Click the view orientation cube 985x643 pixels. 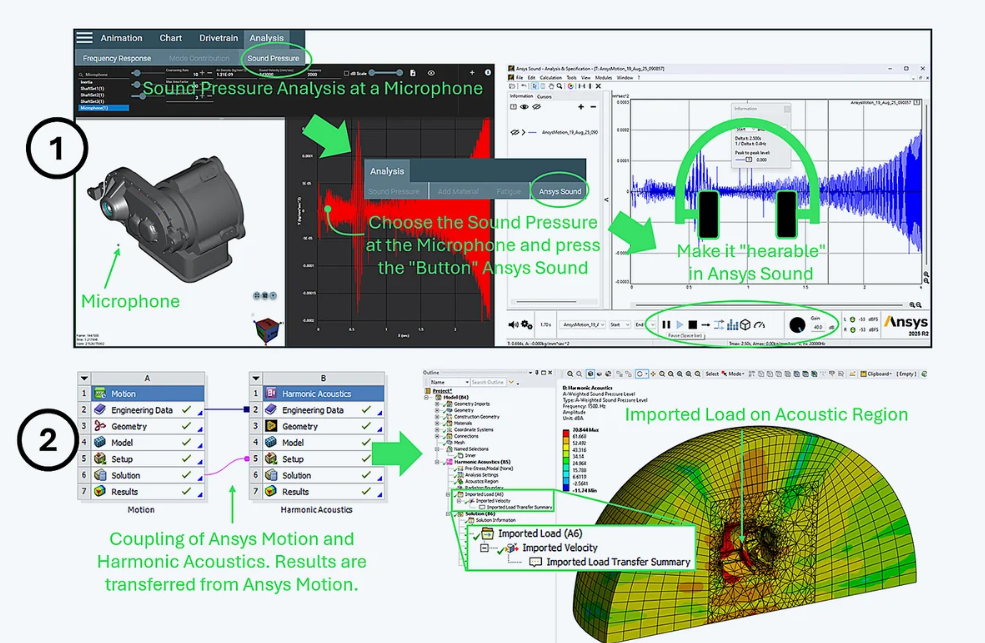266,330
